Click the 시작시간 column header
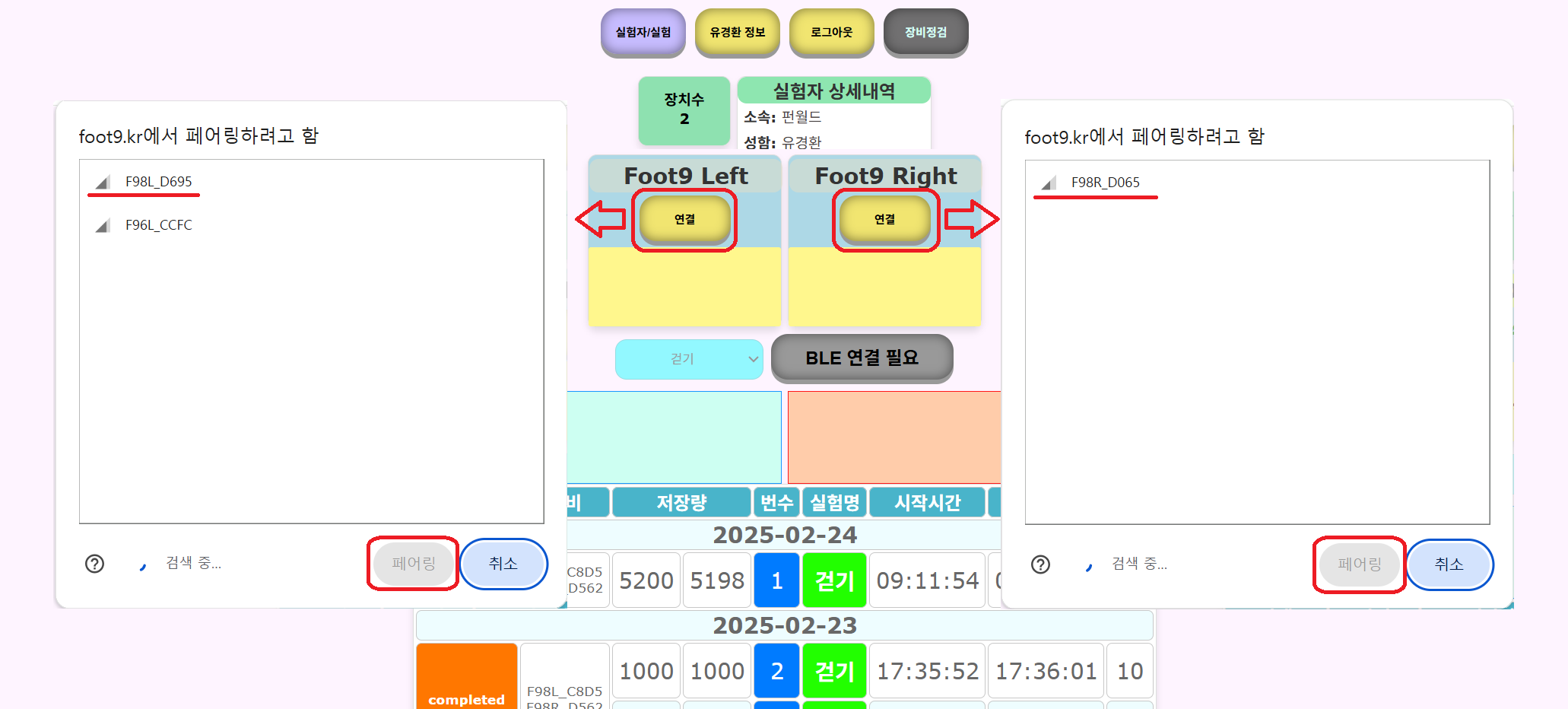The width and height of the screenshot is (1568, 709). (927, 502)
